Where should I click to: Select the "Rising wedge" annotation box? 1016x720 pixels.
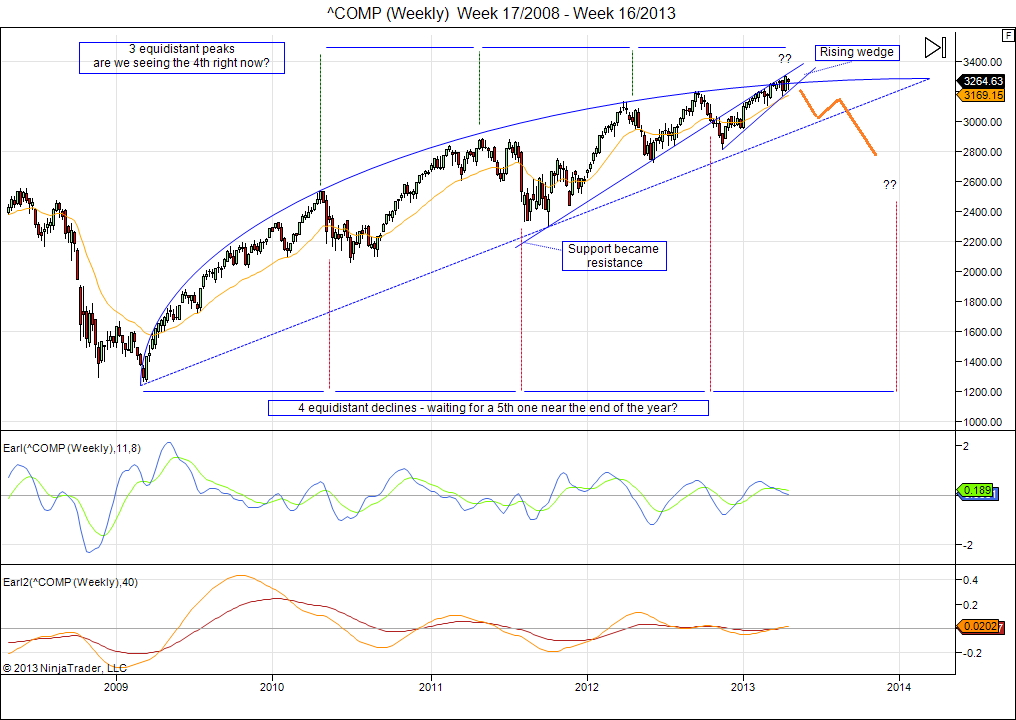tap(855, 52)
